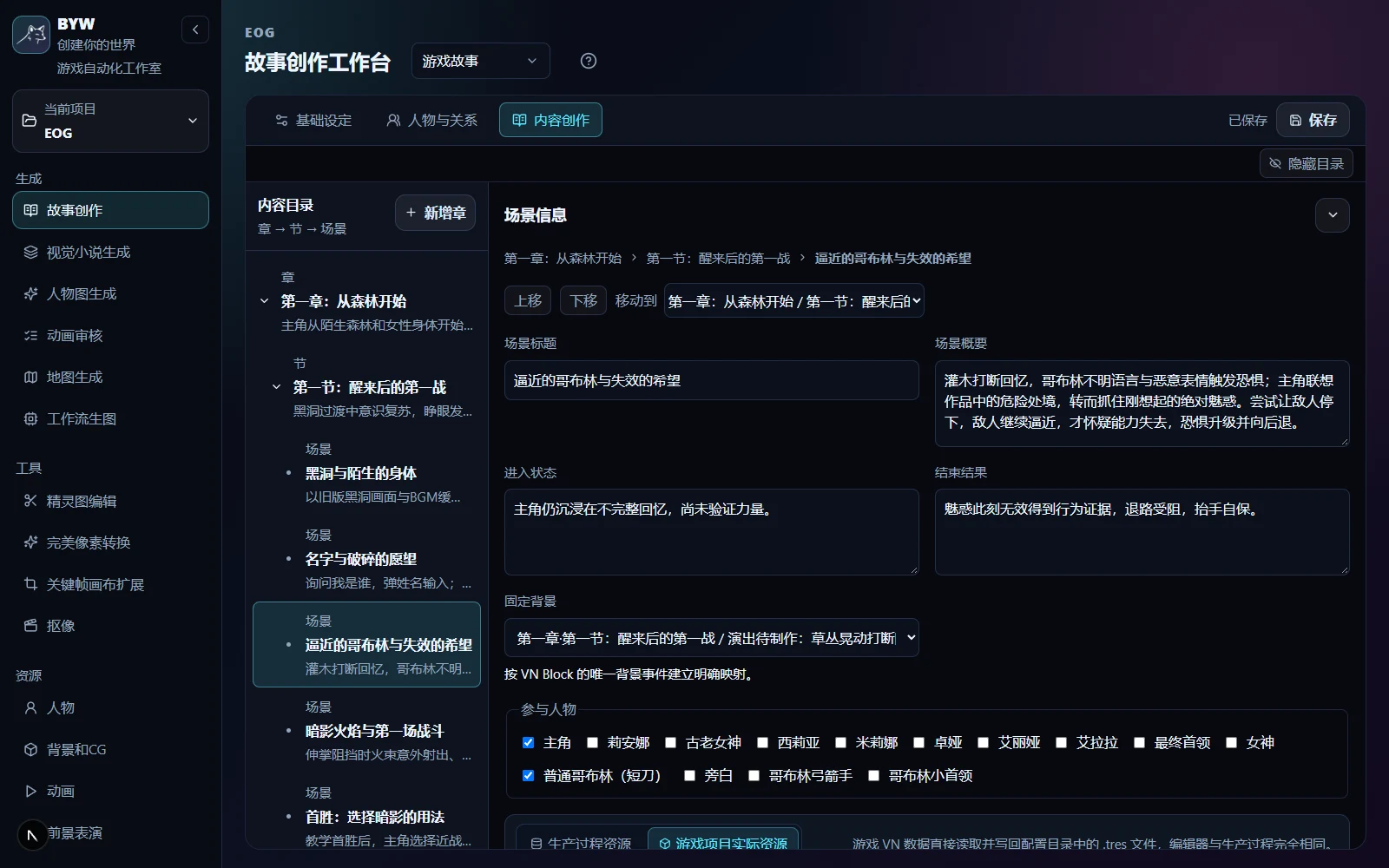1389x868 pixels.
Task: Click the 新增章 button
Action: 435,213
